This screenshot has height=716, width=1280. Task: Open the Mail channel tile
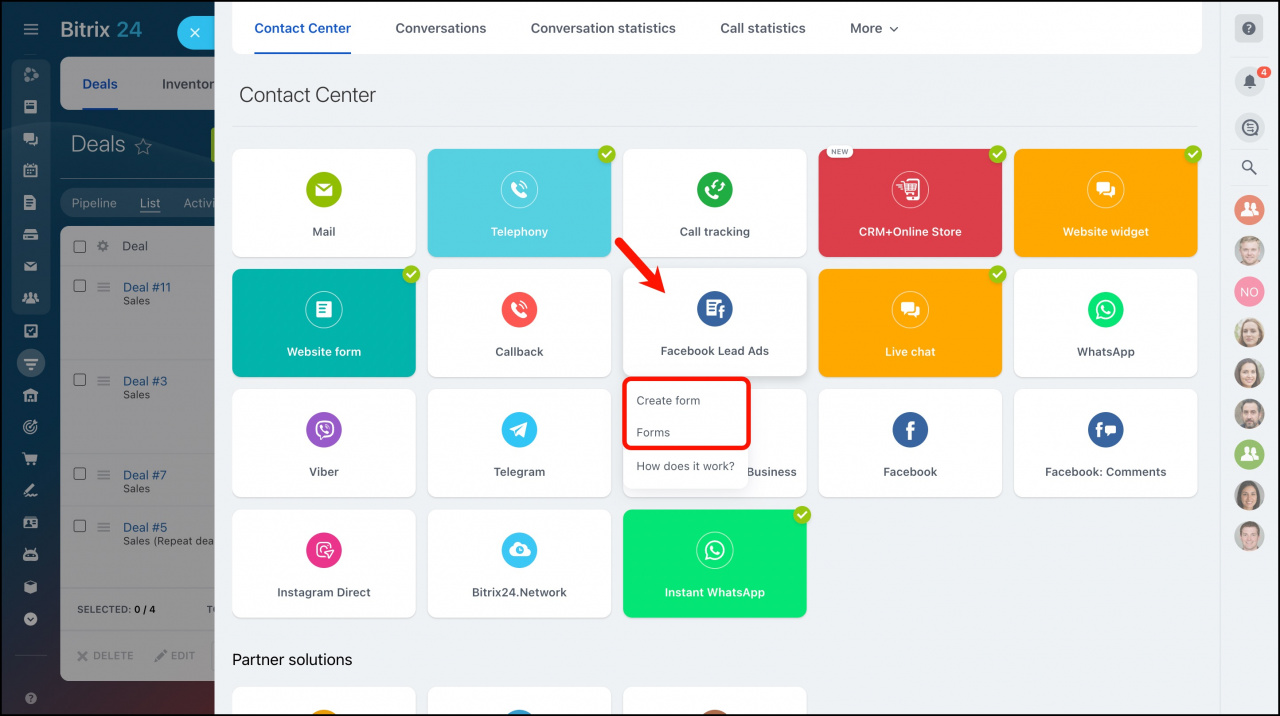tap(324, 203)
